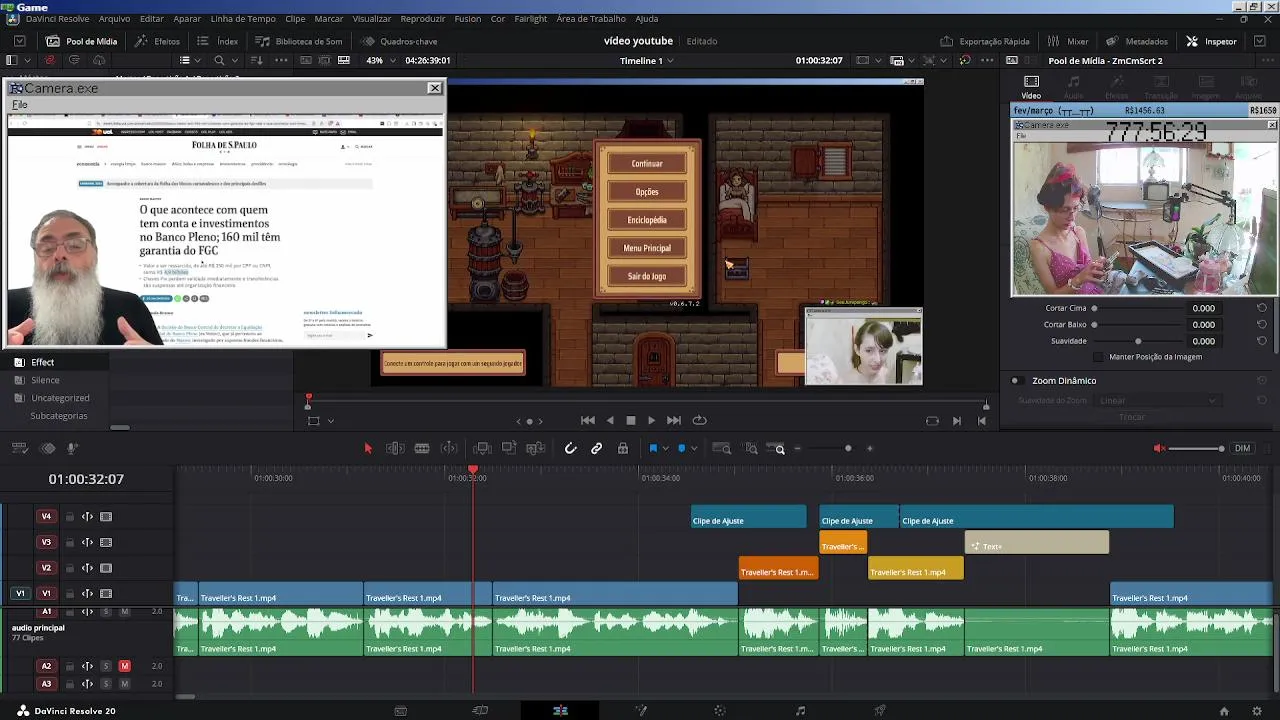Open the Efeitos panel
This screenshot has width=1280, height=720.
pos(158,41)
